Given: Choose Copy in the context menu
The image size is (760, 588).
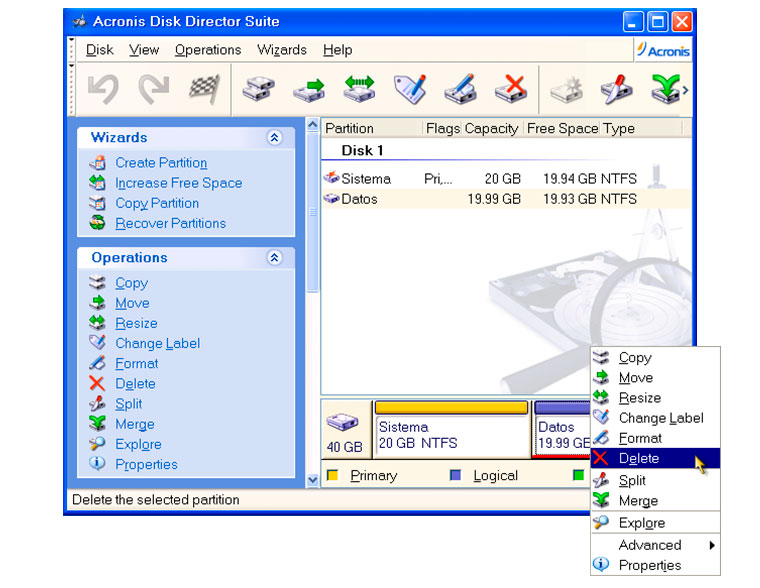Looking at the screenshot, I should 655,358.
